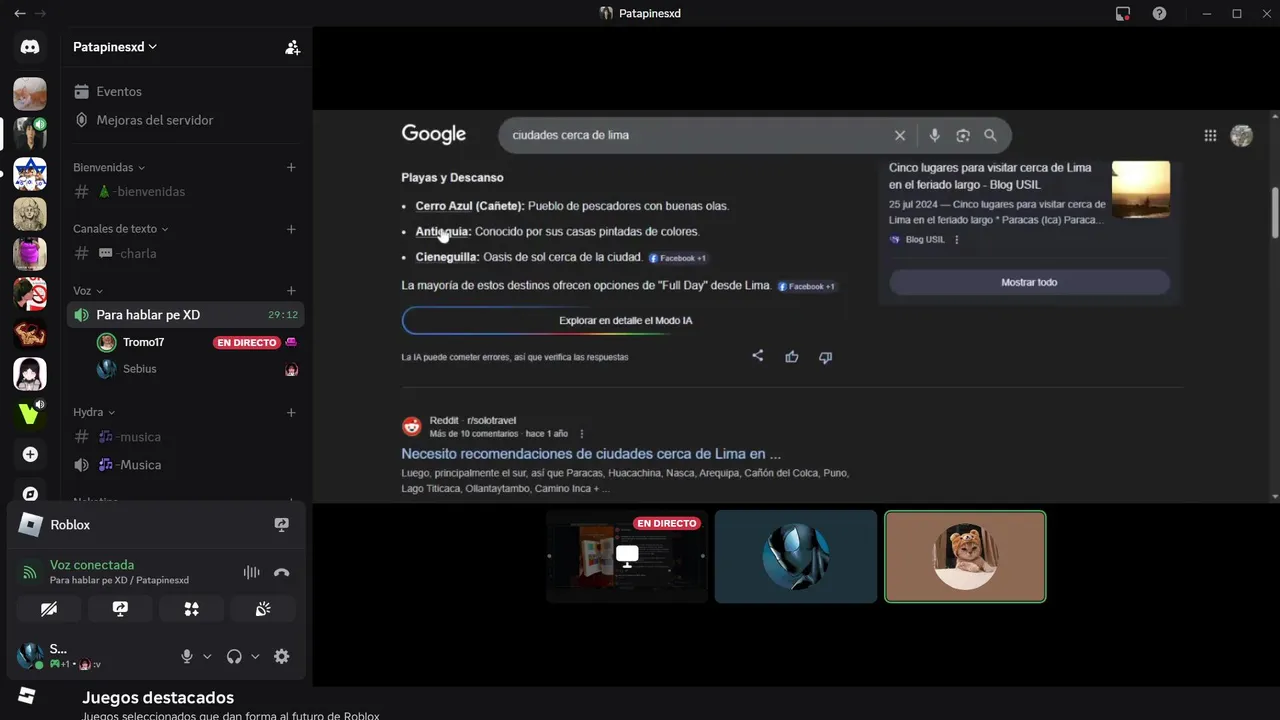
Task: Open Google Lens image search
Action: click(x=963, y=135)
